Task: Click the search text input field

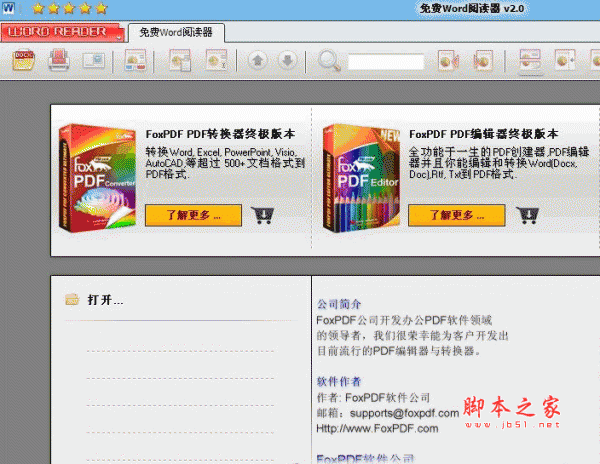Action: pos(386,62)
